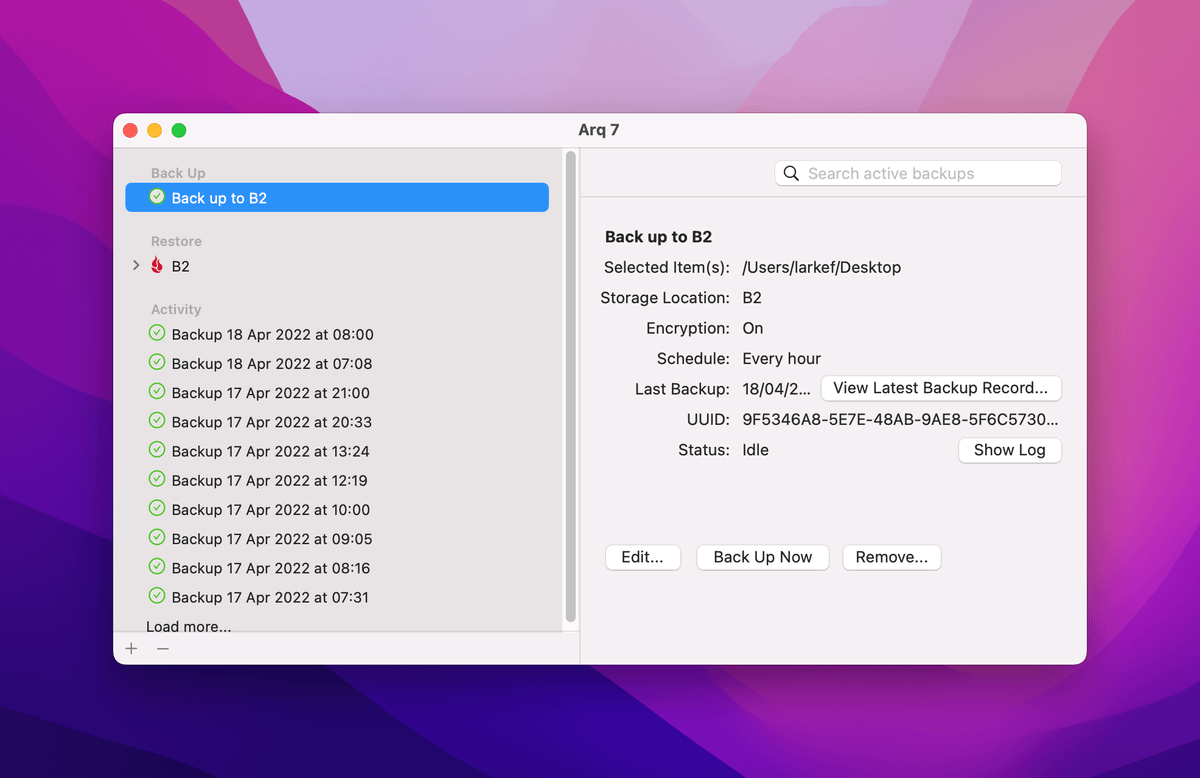Image resolution: width=1200 pixels, height=778 pixels.
Task: Click checkmark icon of 17 Apr 07:31 backup
Action: [157, 596]
